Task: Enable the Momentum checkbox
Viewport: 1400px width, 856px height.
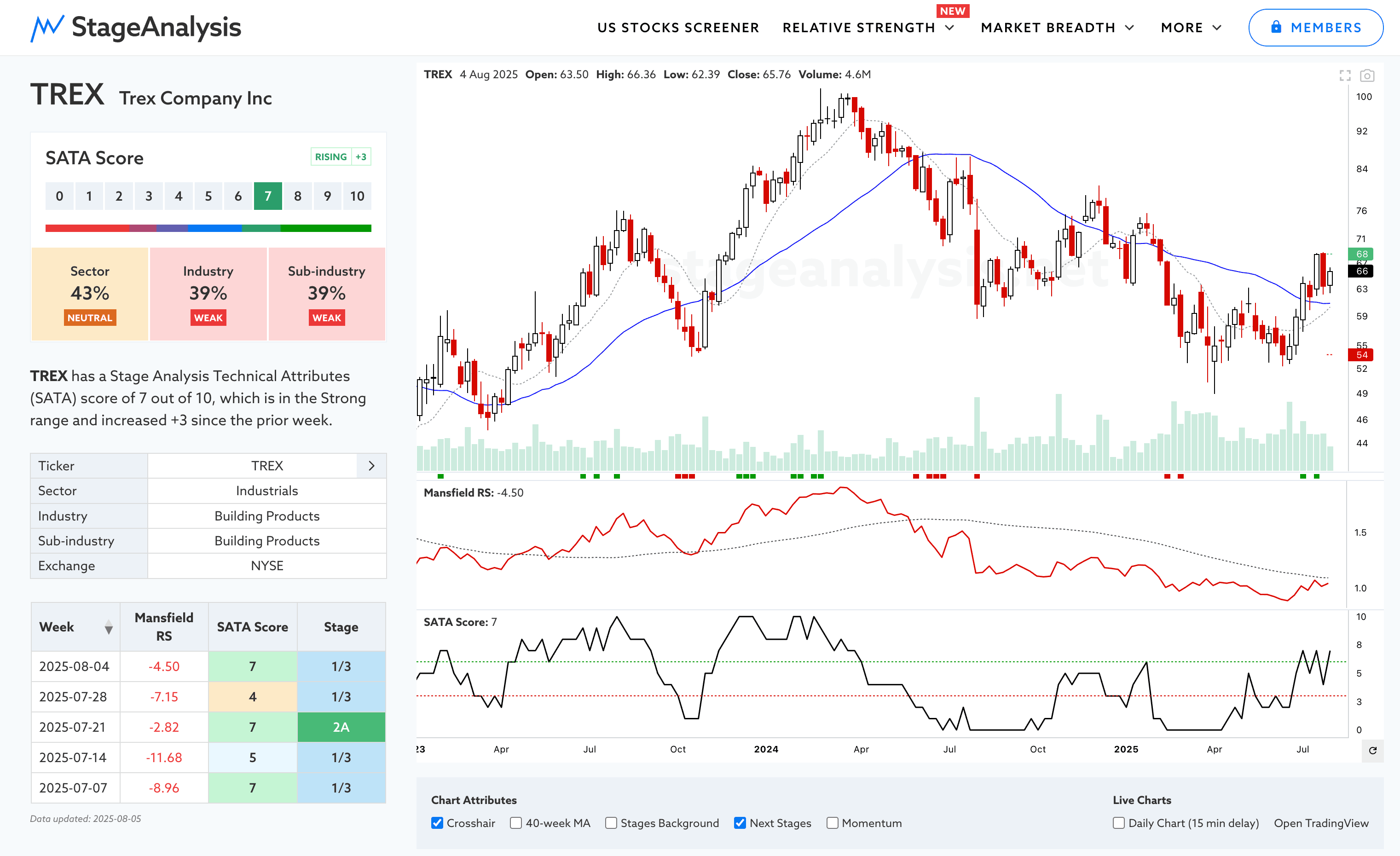Action: click(x=833, y=823)
